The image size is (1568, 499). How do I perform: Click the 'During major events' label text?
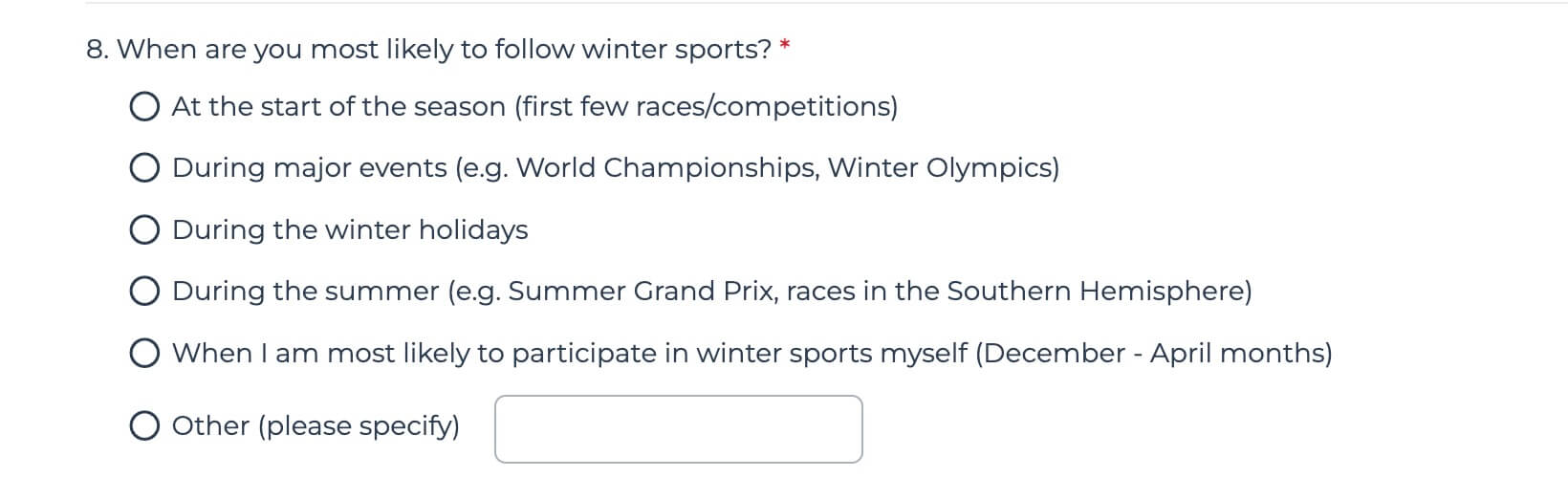coord(616,169)
